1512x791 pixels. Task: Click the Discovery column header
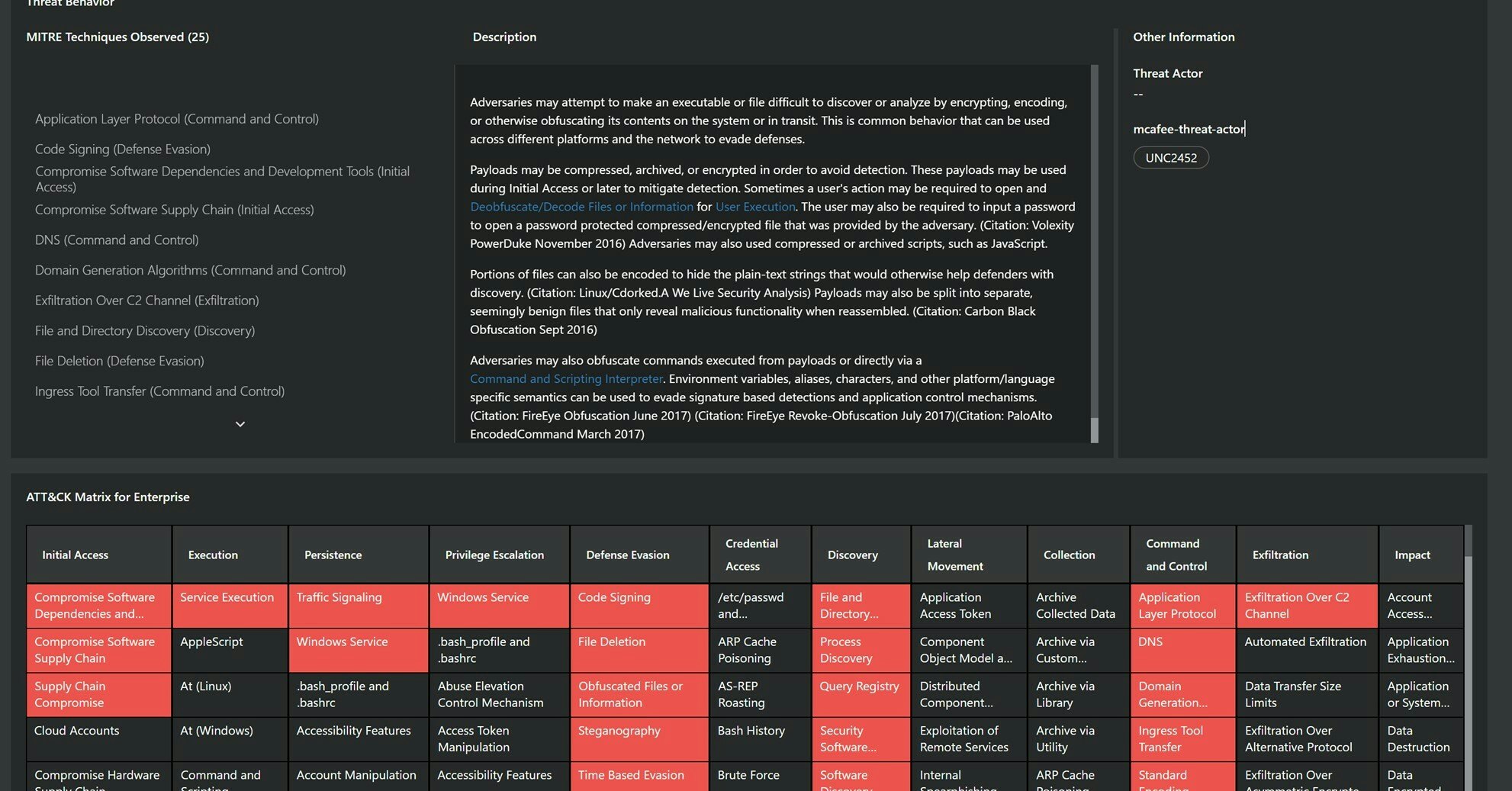(861, 555)
